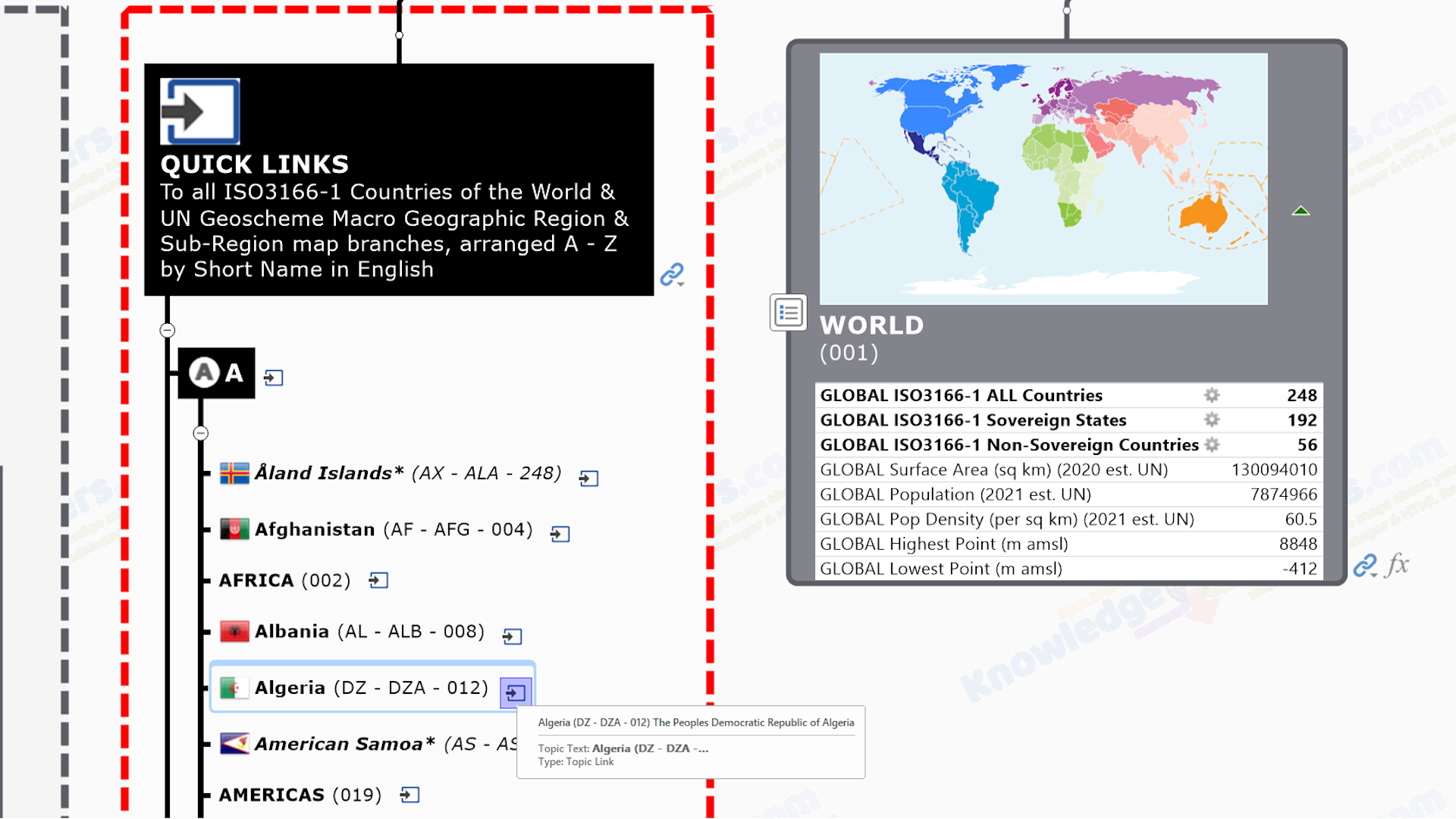
Task: Collapse the A topic's children
Action: [x=200, y=434]
